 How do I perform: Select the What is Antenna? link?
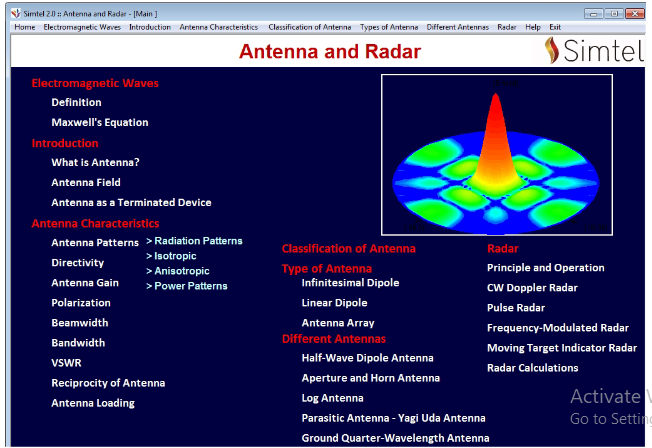95,163
